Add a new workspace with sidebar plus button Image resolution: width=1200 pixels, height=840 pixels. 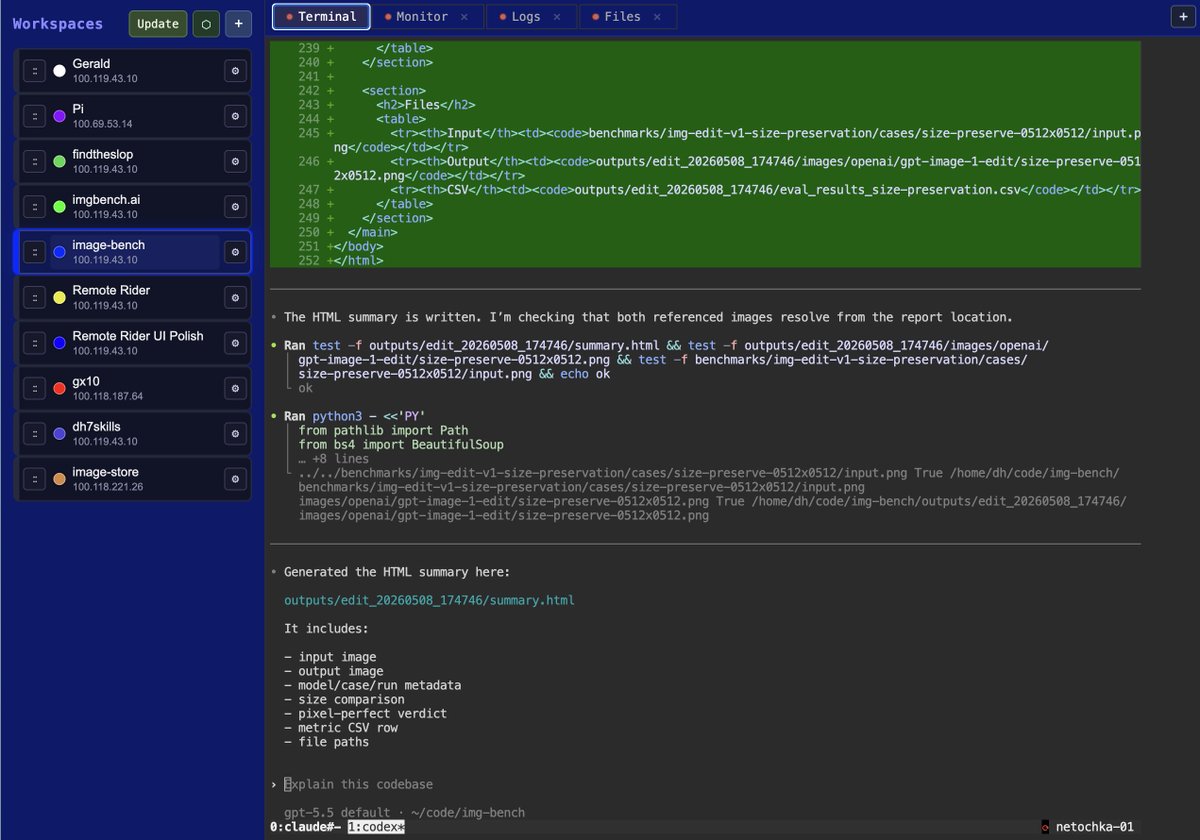click(x=238, y=24)
